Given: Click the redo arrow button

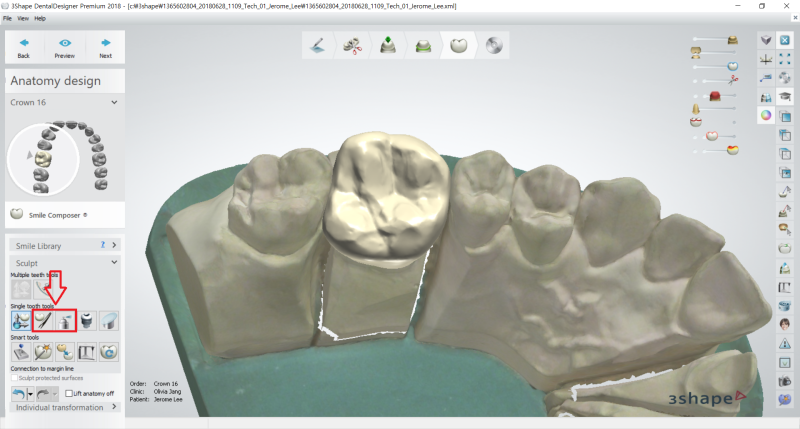Looking at the screenshot, I should click(43, 393).
